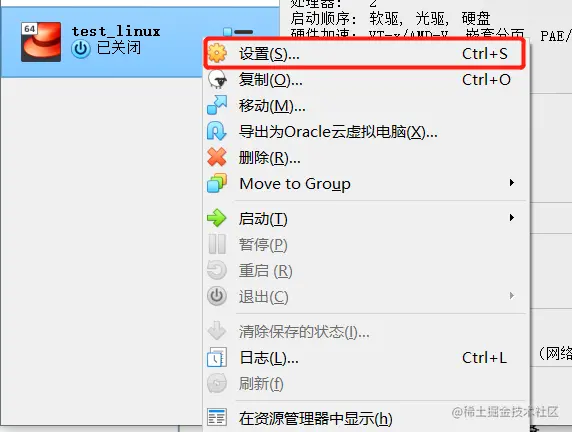Image resolution: width=572 pixels, height=432 pixels.
Task: Click the log document icon for 日志(L)
Action: (217, 357)
